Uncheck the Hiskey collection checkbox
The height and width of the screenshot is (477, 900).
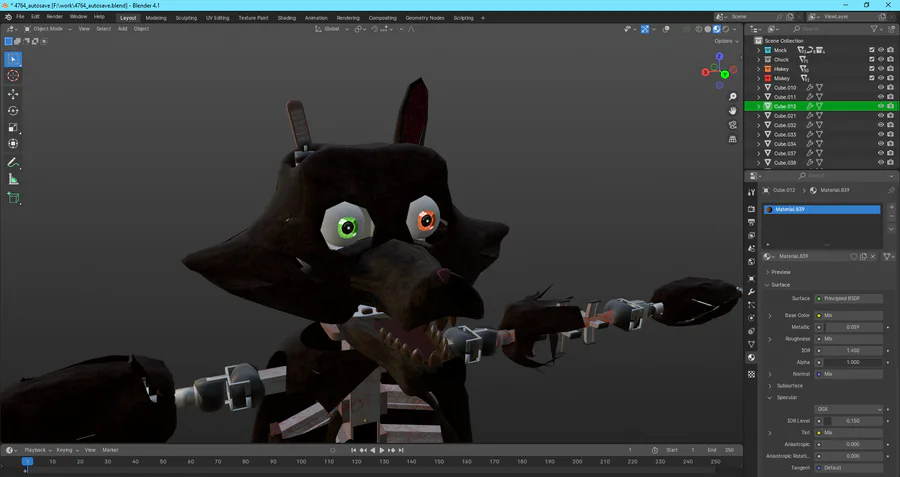[871, 69]
